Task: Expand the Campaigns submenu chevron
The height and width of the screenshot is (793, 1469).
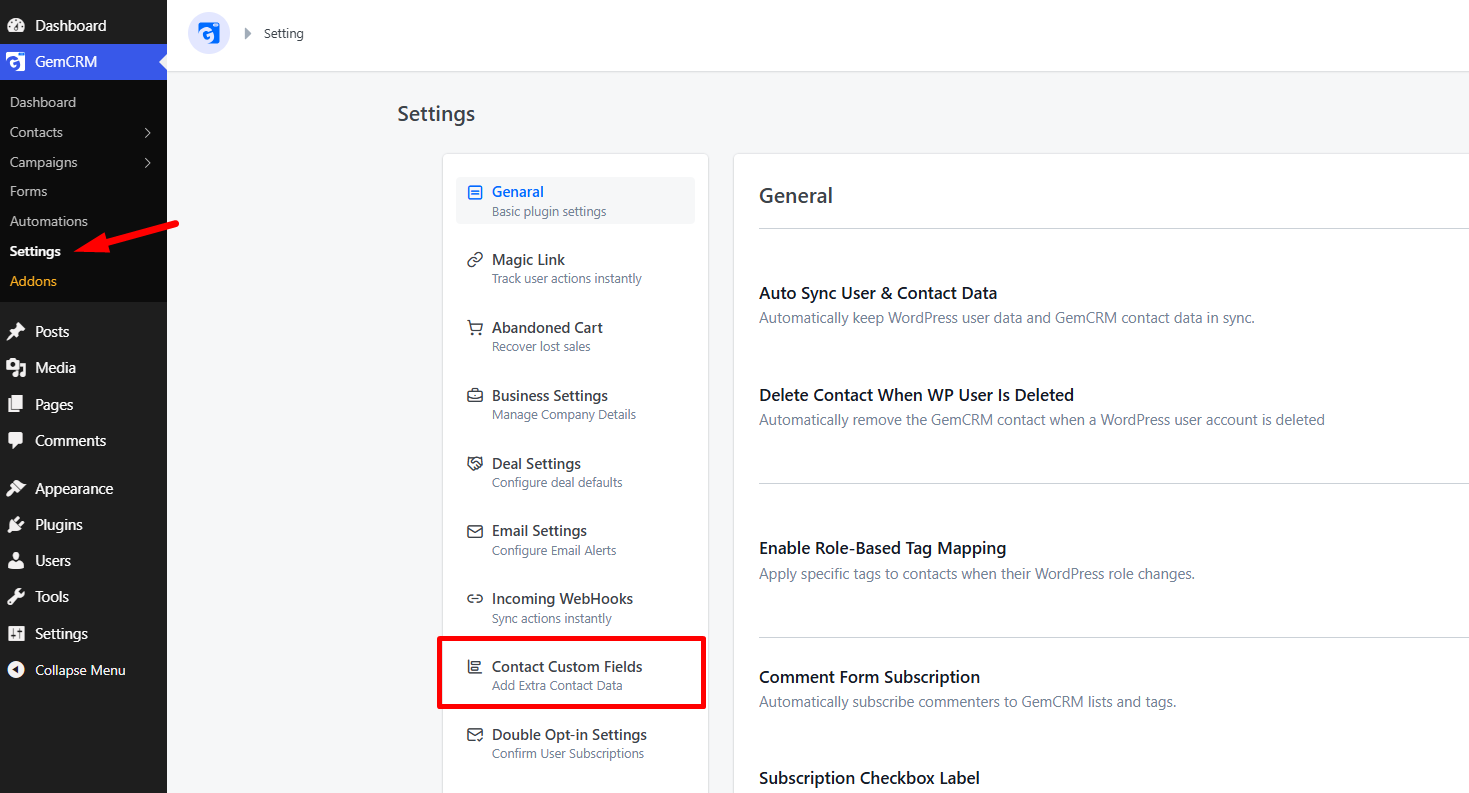Action: click(148, 163)
